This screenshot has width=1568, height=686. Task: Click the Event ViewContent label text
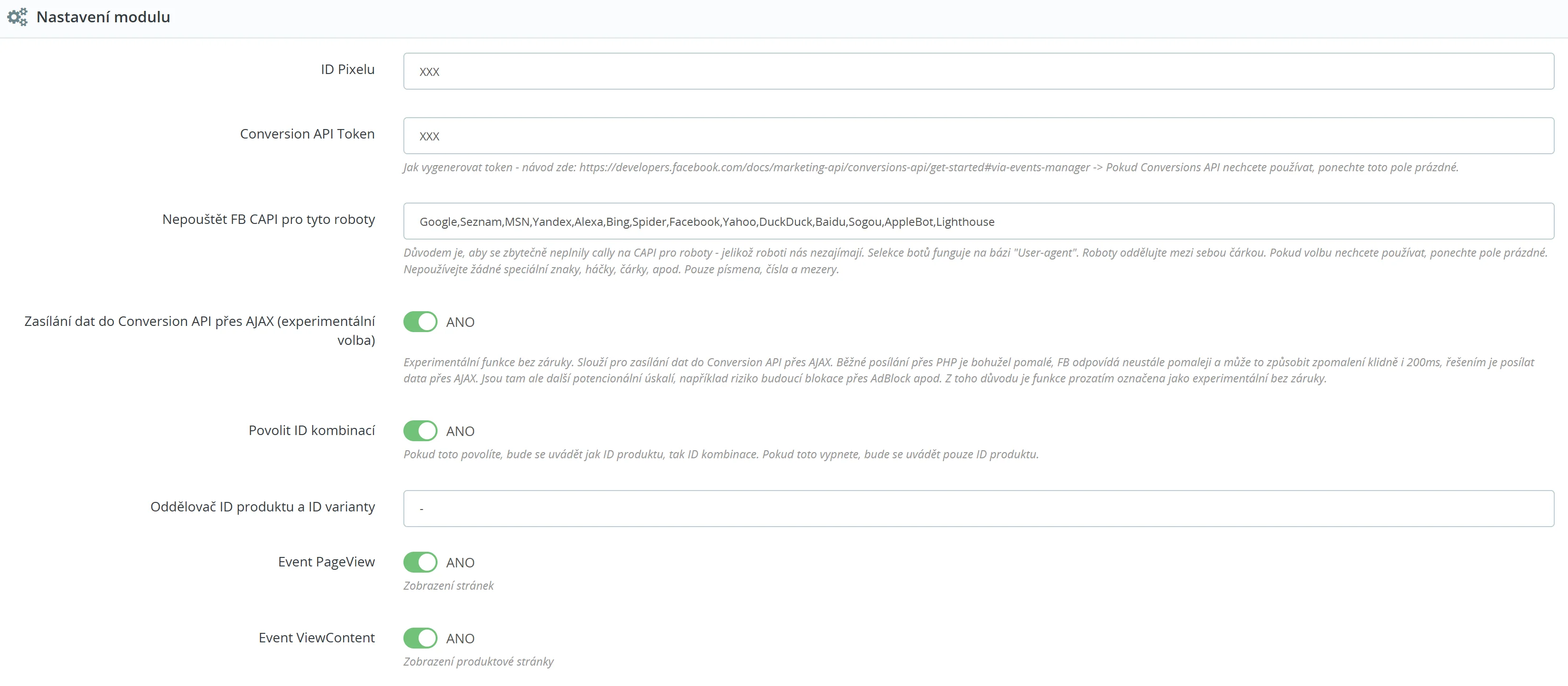[x=317, y=638]
